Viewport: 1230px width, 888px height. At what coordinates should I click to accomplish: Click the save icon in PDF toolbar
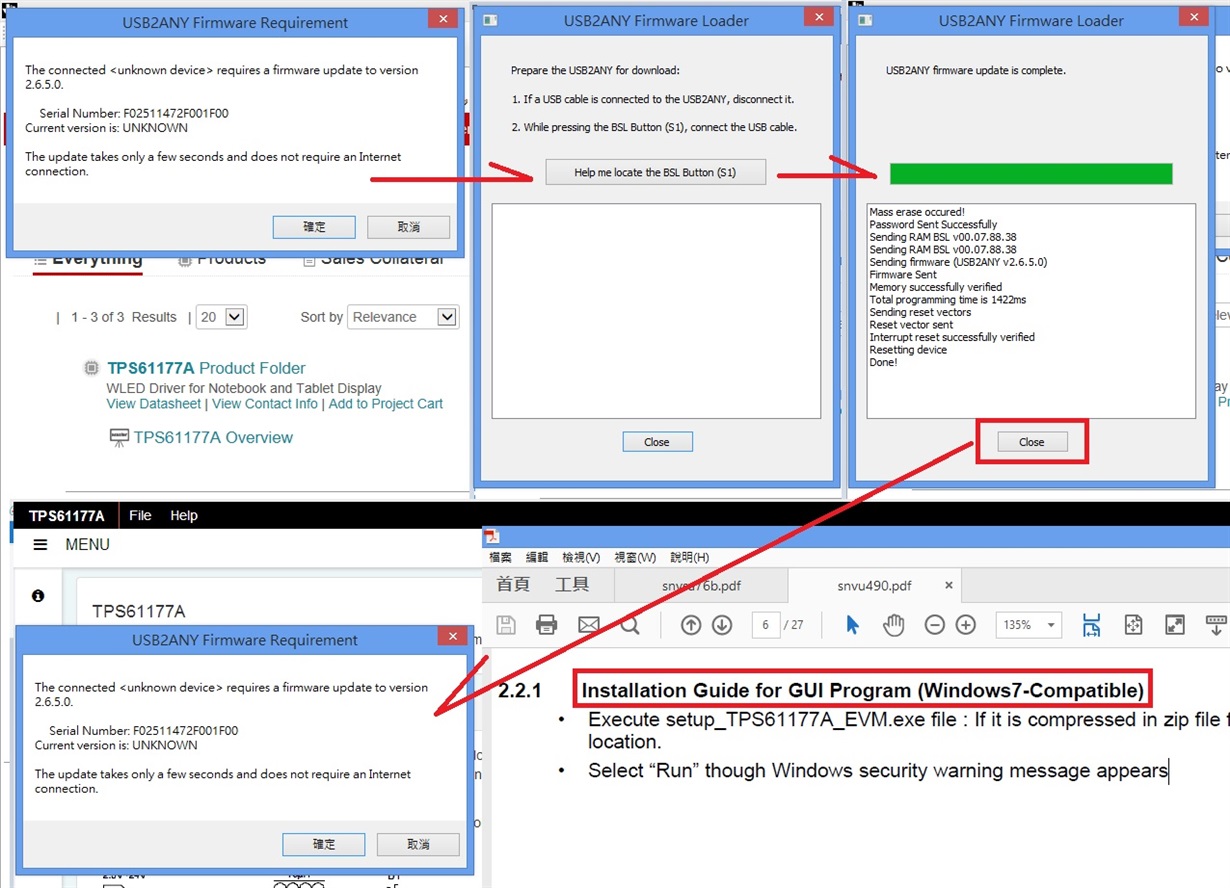click(x=505, y=625)
